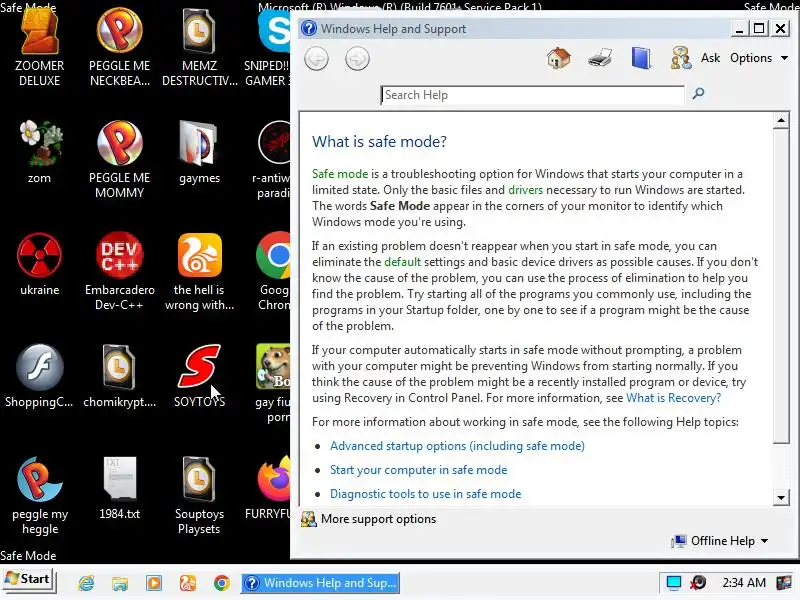Click the help scrollbar up arrow
The image size is (800, 600).
(781, 120)
